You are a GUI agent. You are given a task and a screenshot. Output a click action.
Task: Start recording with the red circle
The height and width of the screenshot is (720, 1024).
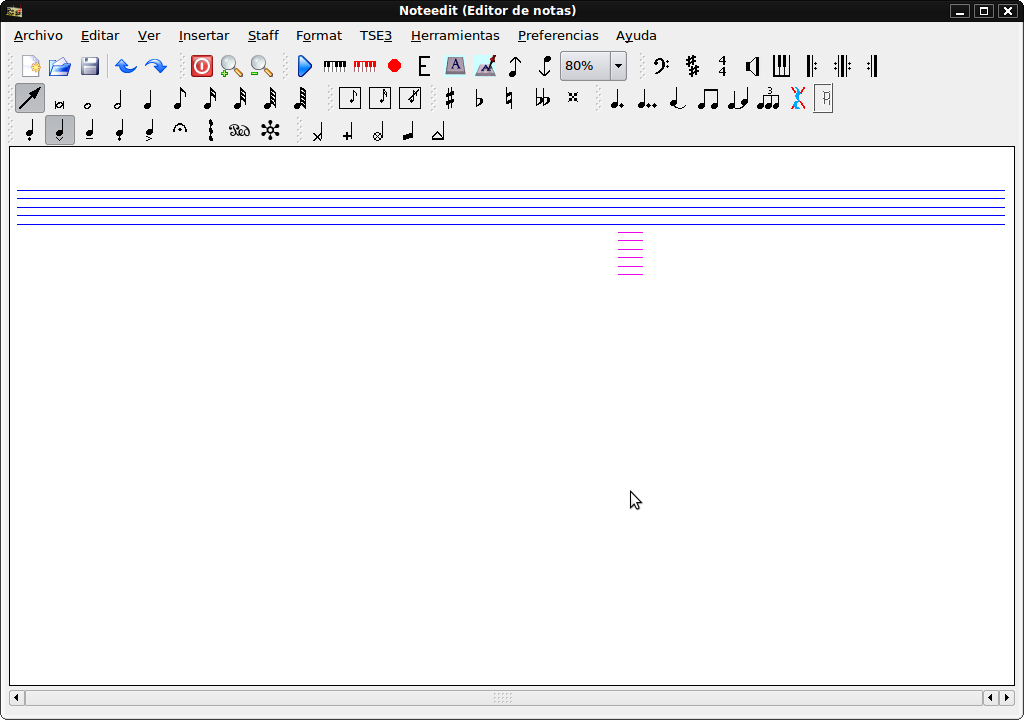pos(394,66)
